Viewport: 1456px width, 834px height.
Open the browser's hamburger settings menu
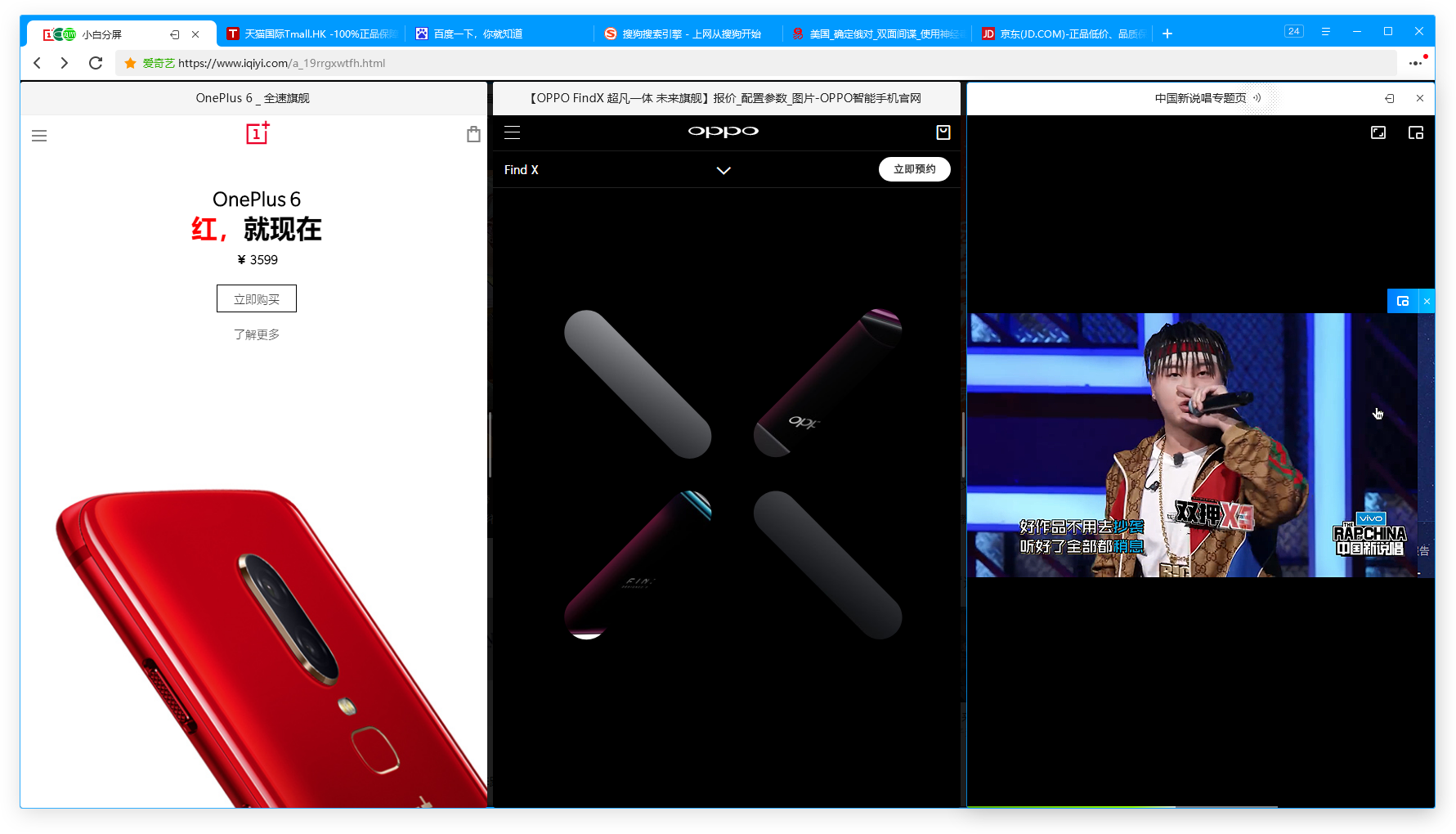(1325, 31)
